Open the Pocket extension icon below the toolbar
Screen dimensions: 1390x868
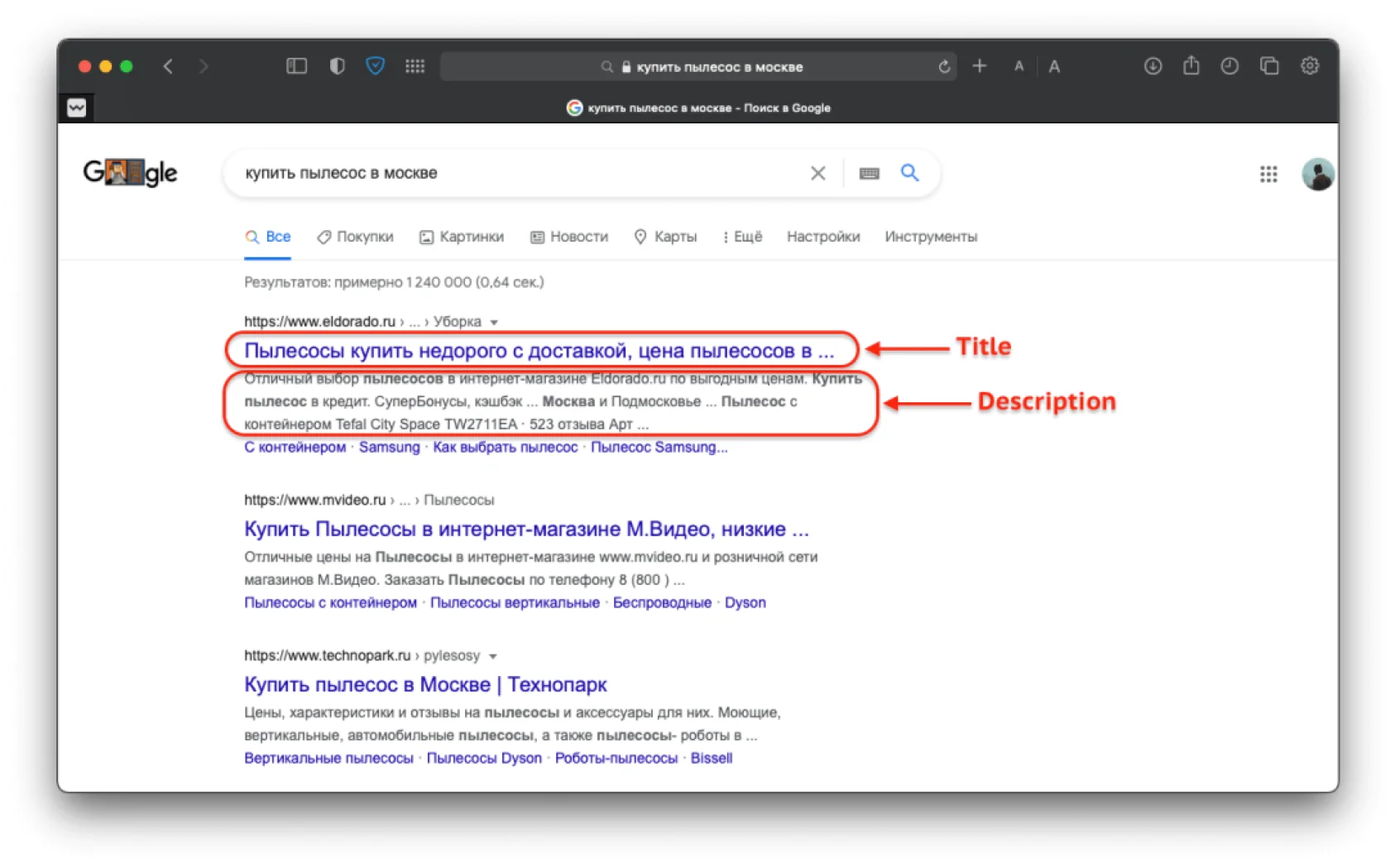coord(77,108)
